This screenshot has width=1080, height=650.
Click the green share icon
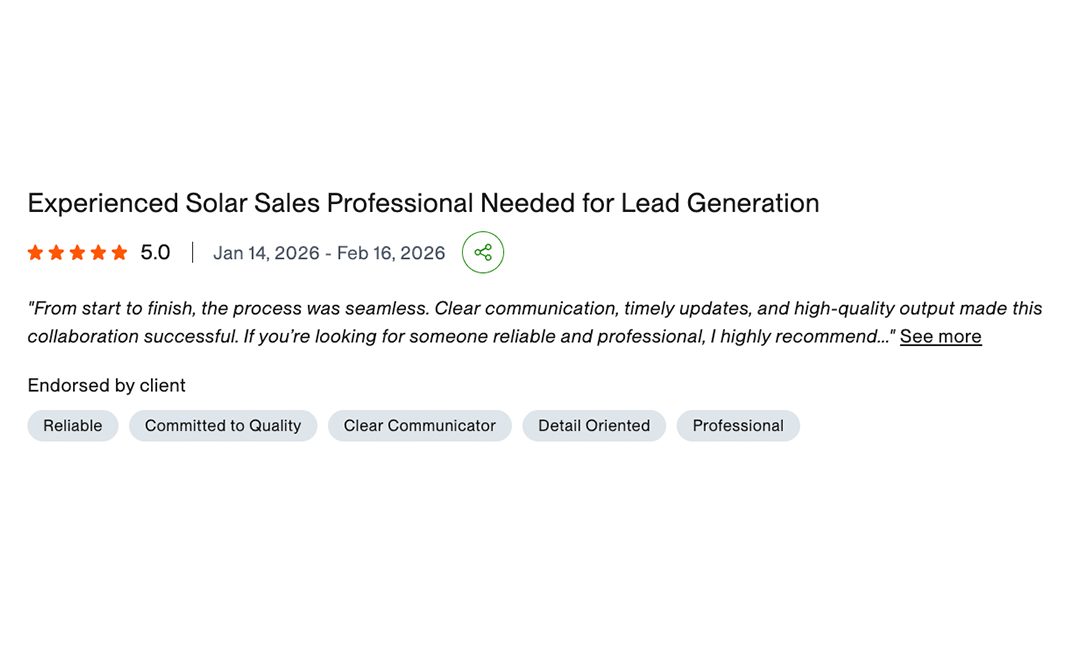coord(483,252)
